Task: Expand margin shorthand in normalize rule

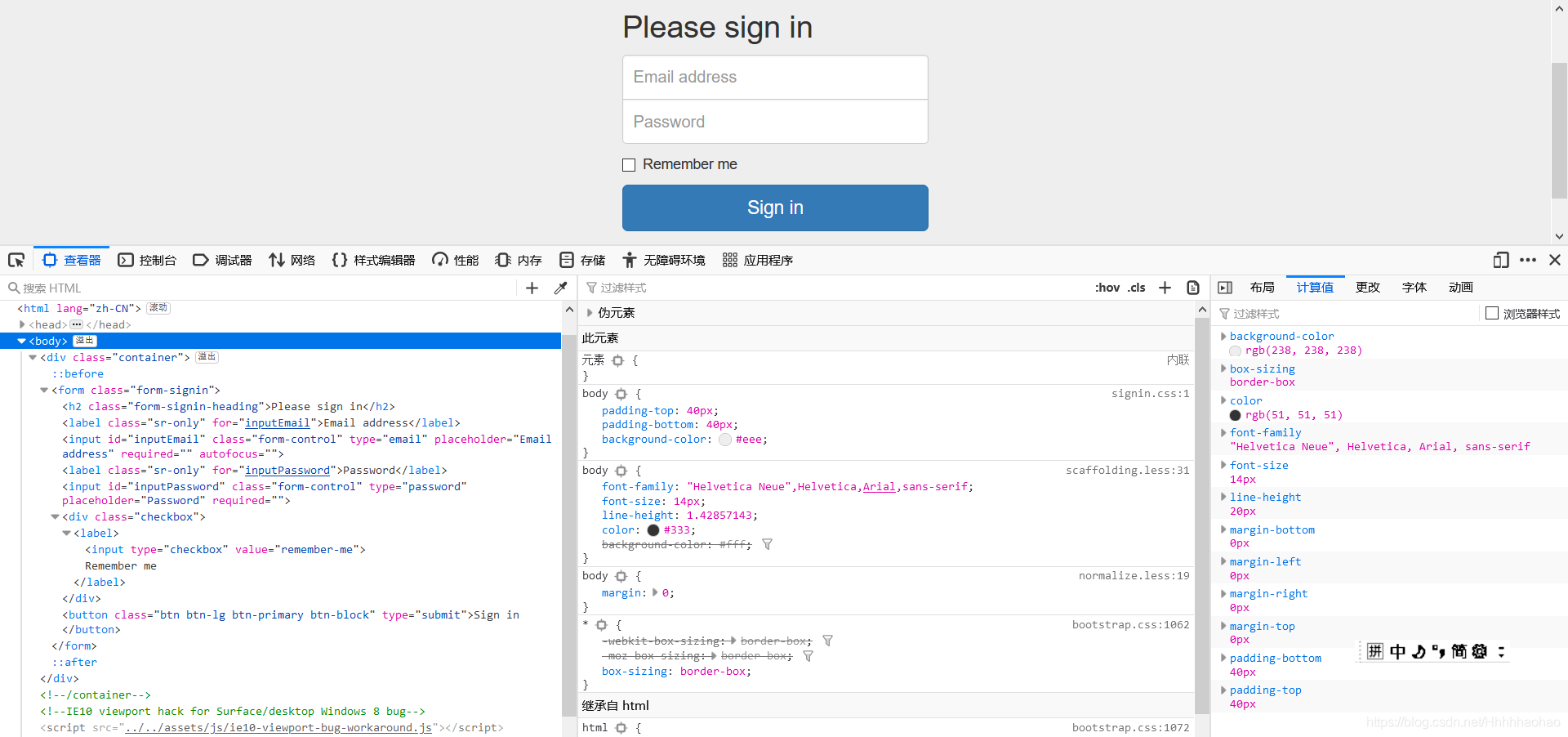Action: [655, 592]
